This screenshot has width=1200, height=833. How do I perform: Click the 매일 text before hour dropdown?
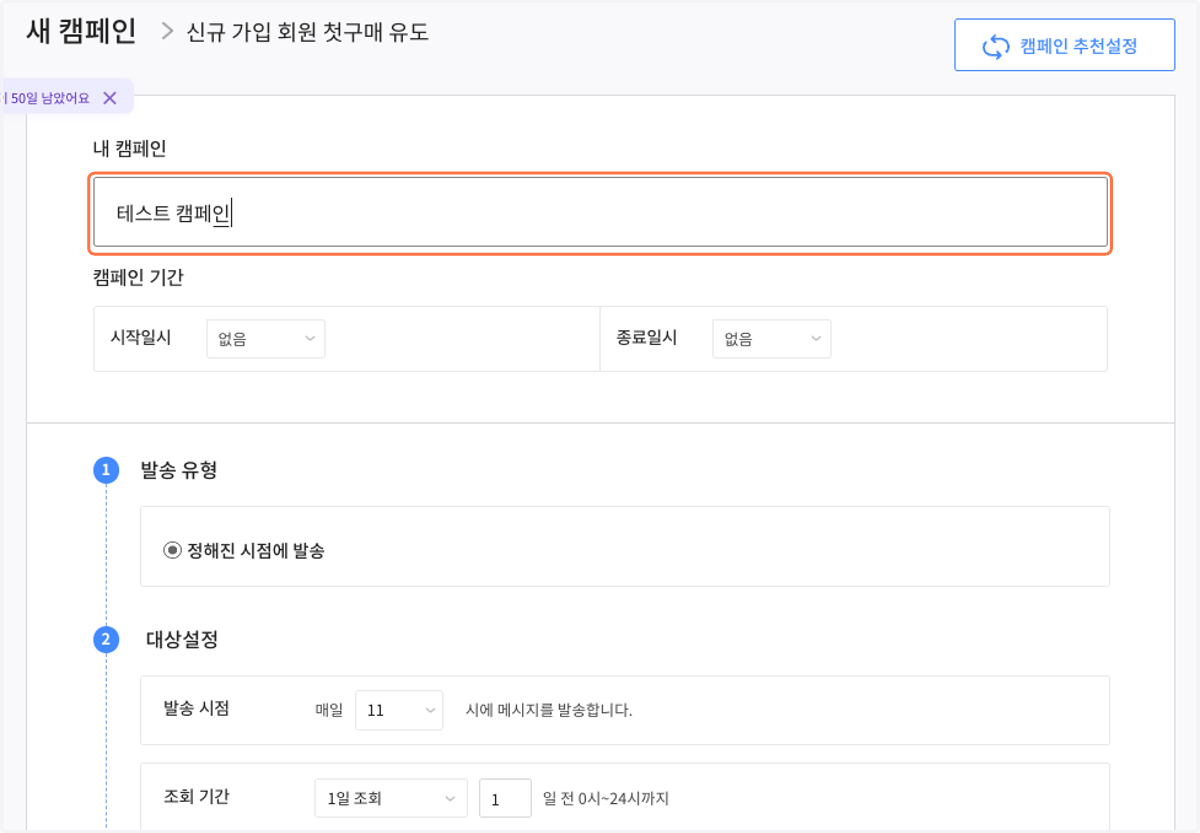click(329, 711)
